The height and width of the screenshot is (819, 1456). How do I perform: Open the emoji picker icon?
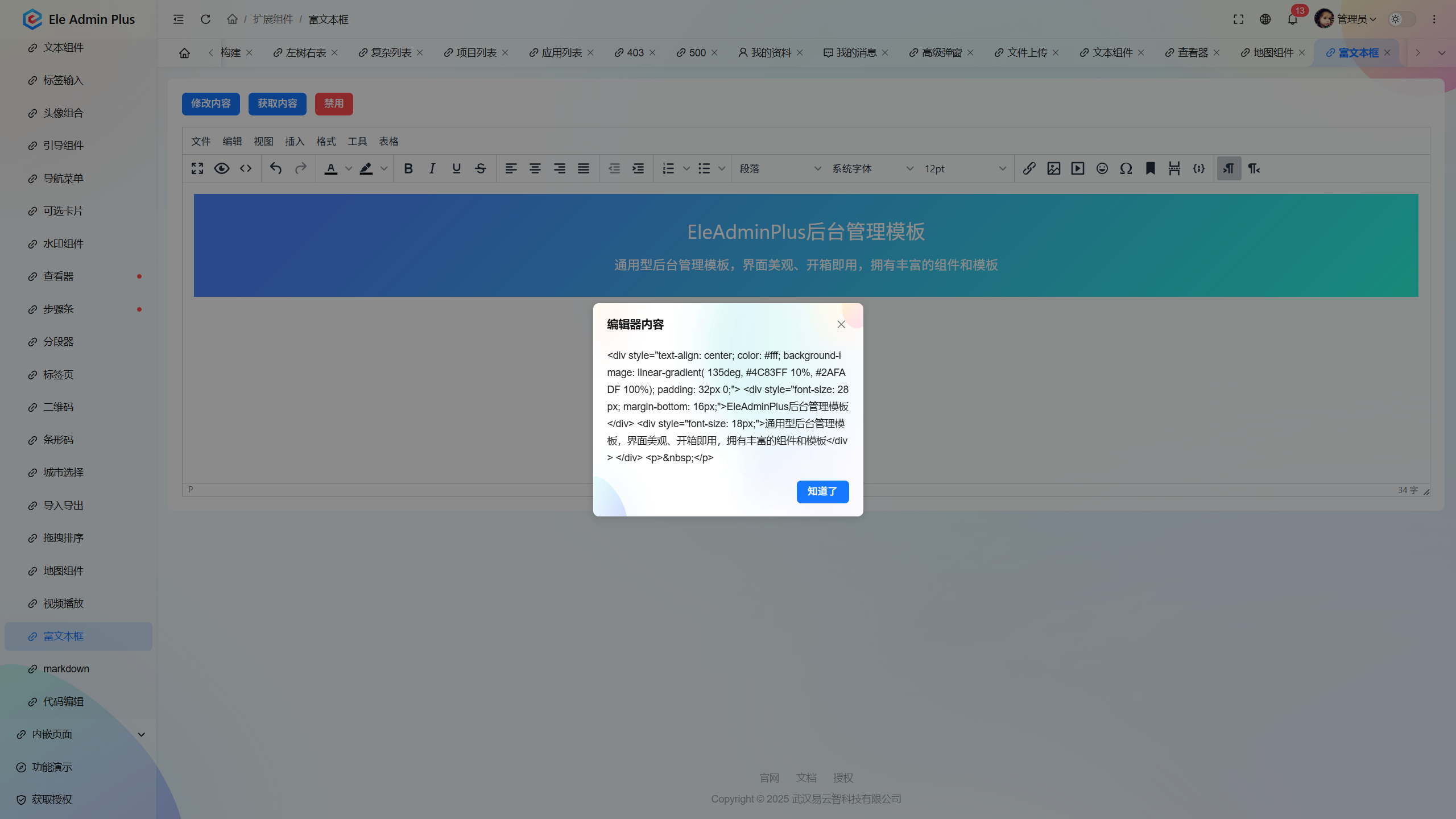(1102, 168)
